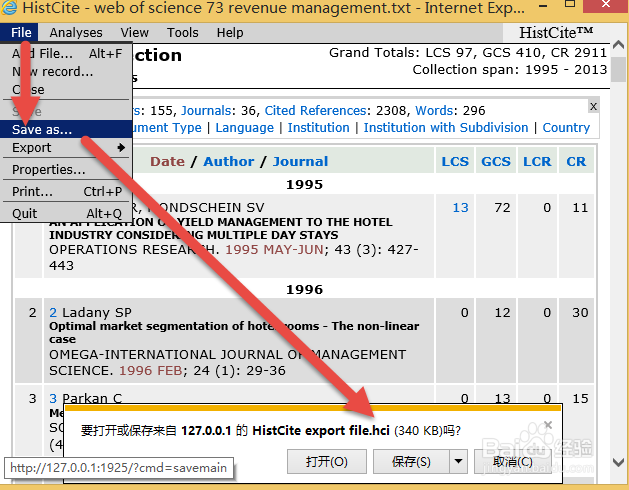Image resolution: width=629 pixels, height=490 pixels.
Task: Sort by LCR column header
Action: coord(537,161)
